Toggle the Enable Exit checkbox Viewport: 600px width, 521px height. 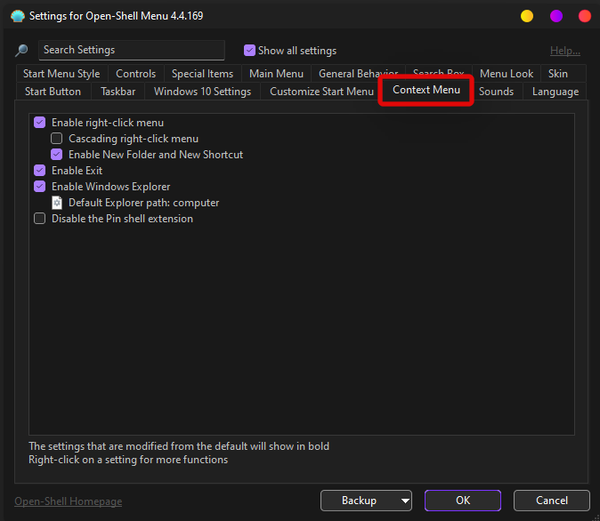coord(40,171)
